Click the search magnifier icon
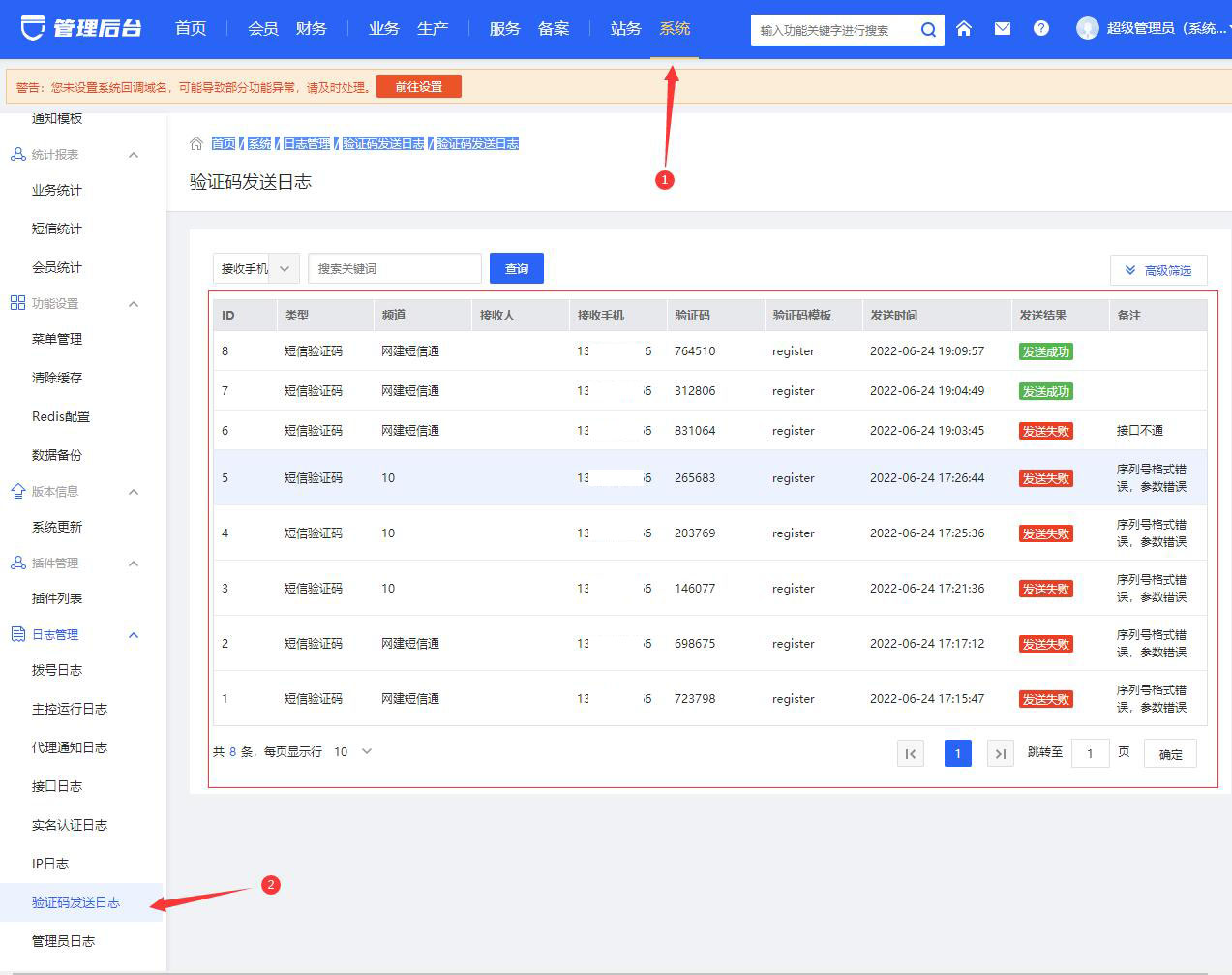Image resolution: width=1232 pixels, height=975 pixels. (927, 30)
